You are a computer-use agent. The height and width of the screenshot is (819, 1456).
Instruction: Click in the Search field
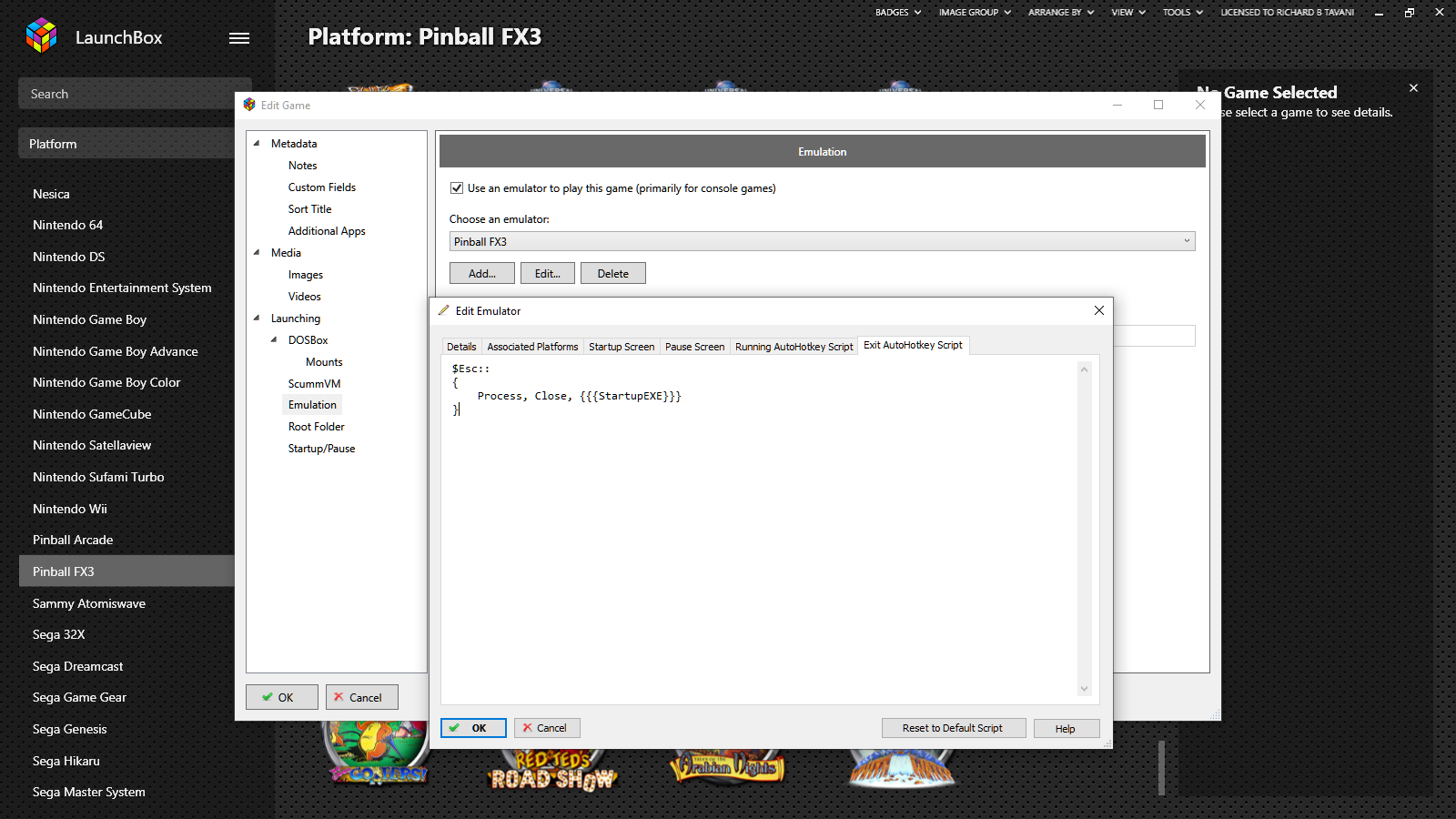135,94
